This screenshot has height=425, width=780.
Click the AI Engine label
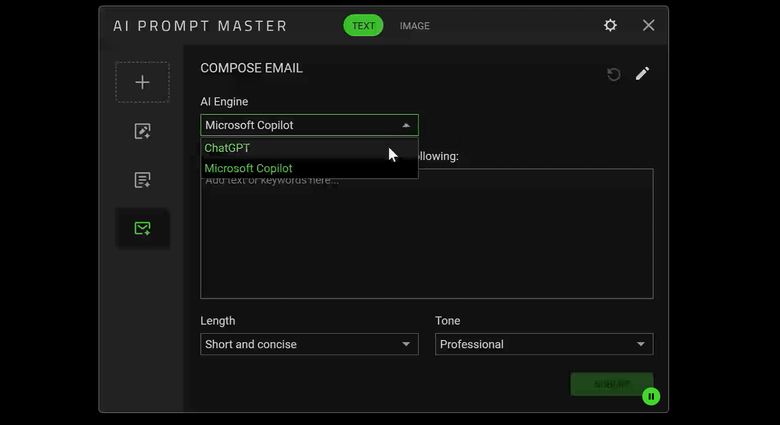click(x=224, y=102)
